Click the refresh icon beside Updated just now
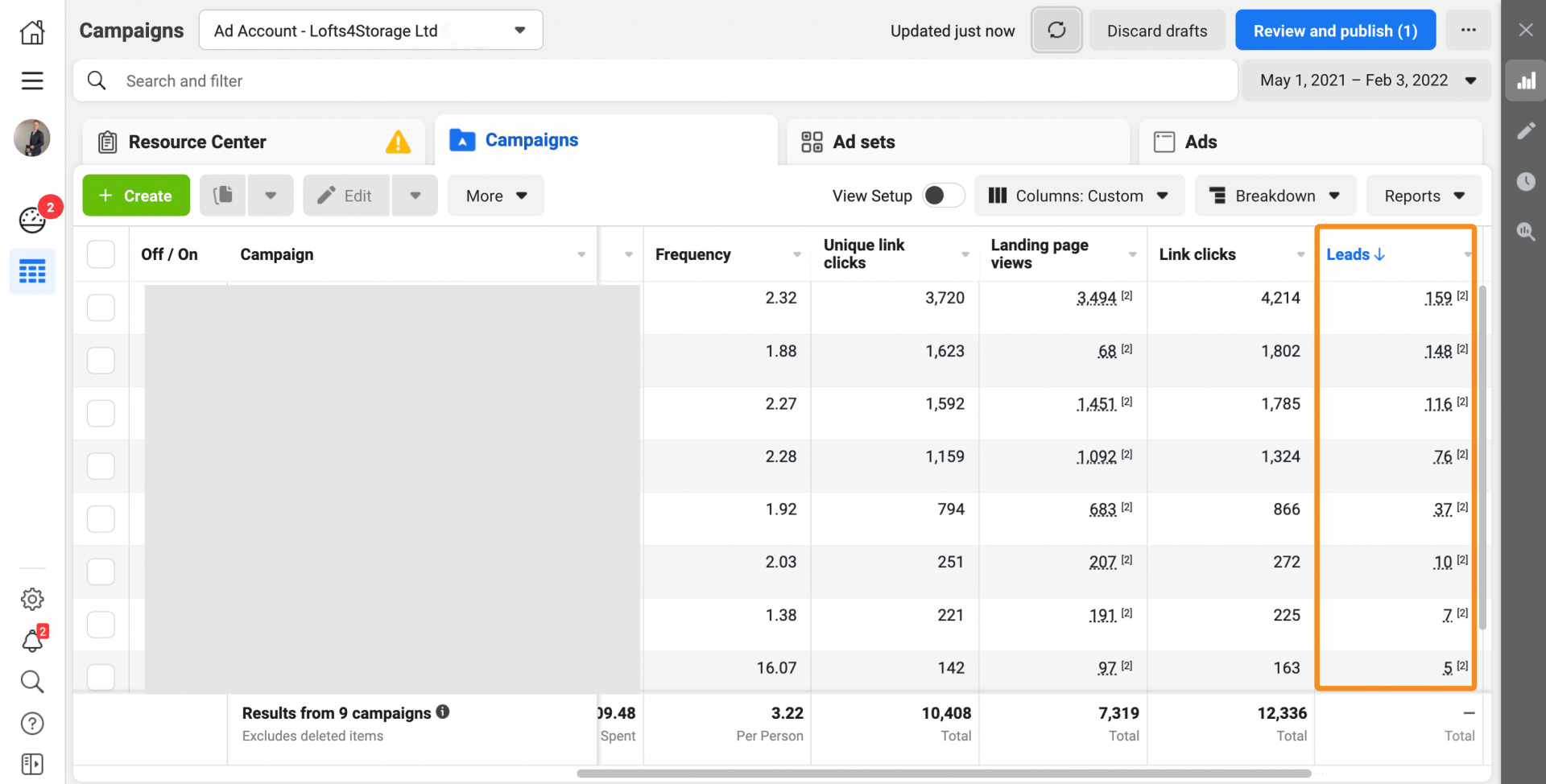 (x=1056, y=31)
